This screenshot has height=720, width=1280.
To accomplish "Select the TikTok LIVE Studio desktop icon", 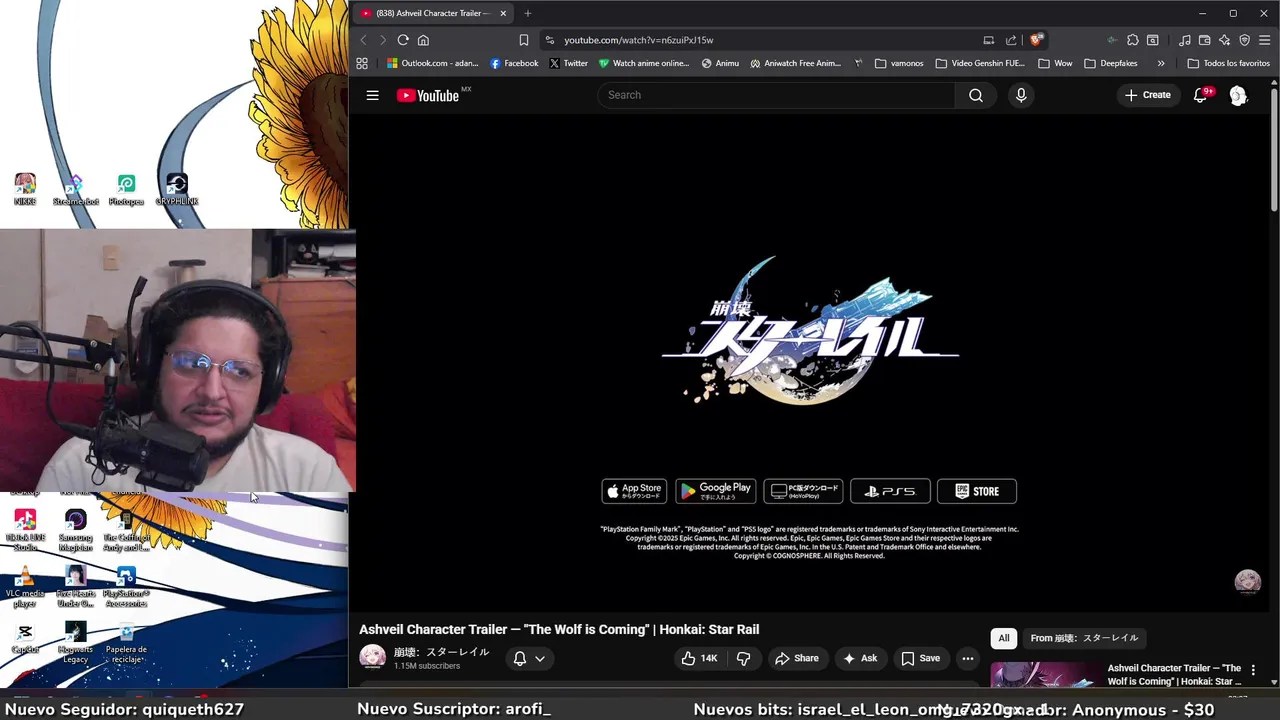I will click(x=25, y=530).
